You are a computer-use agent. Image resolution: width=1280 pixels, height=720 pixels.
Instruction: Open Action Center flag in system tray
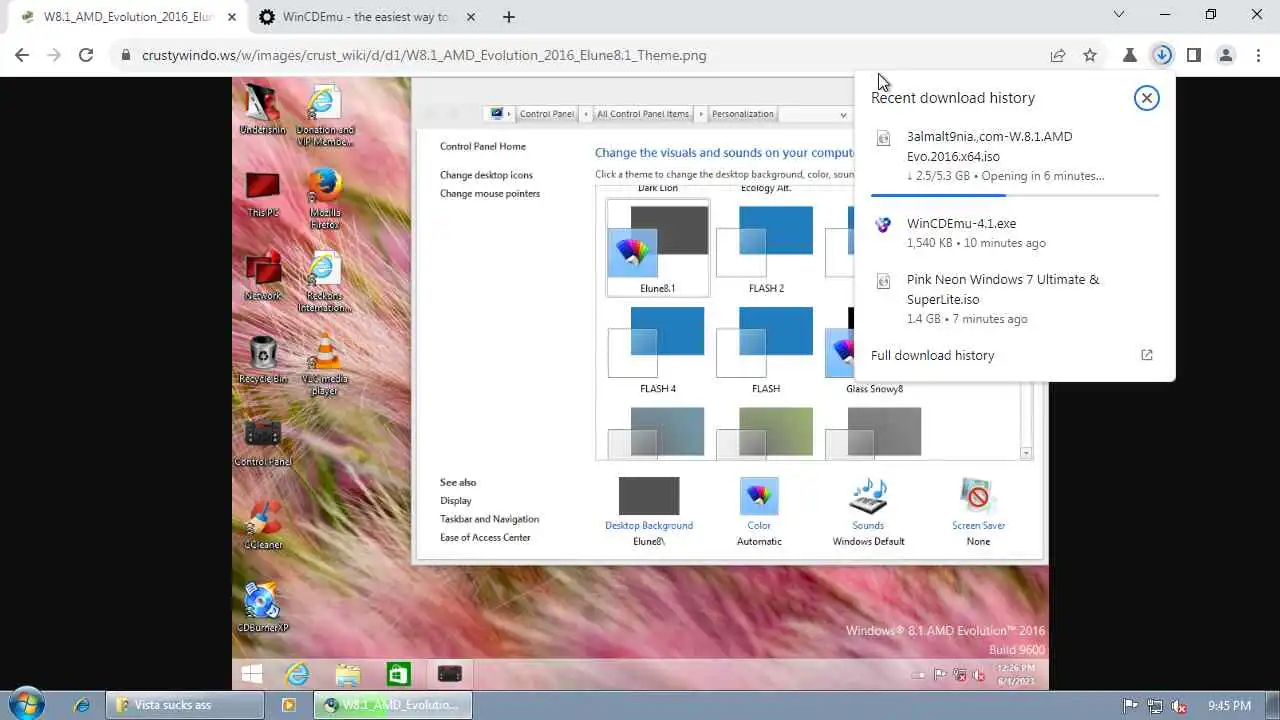pos(1130,706)
